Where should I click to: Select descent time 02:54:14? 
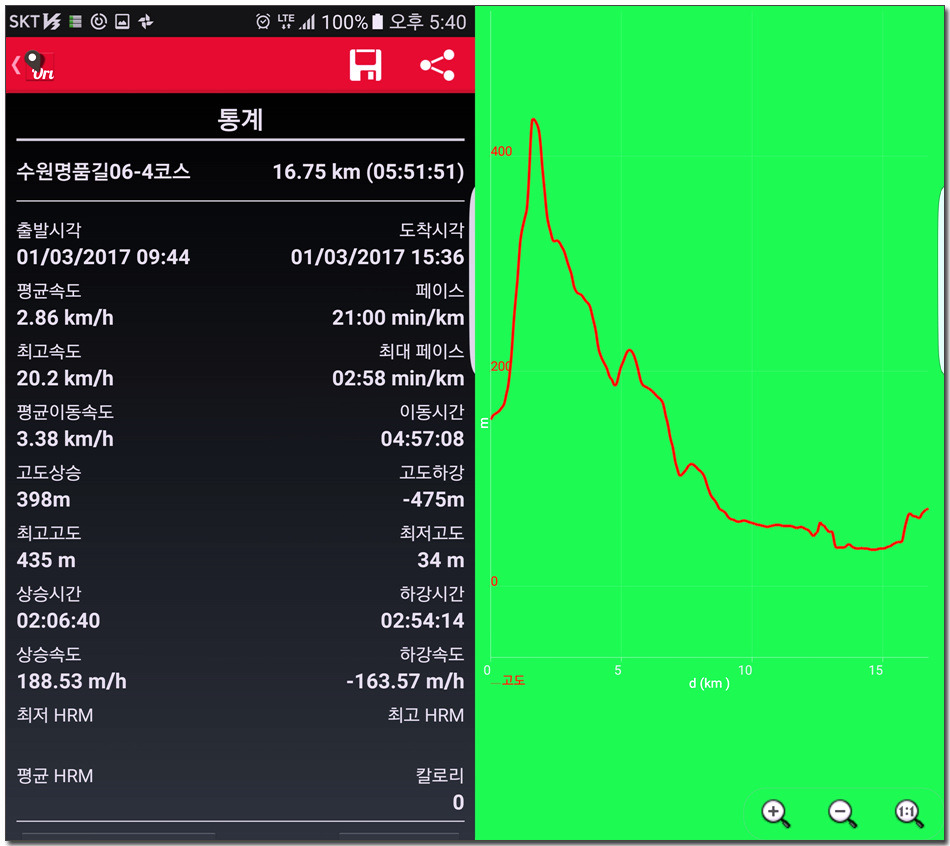coord(422,621)
